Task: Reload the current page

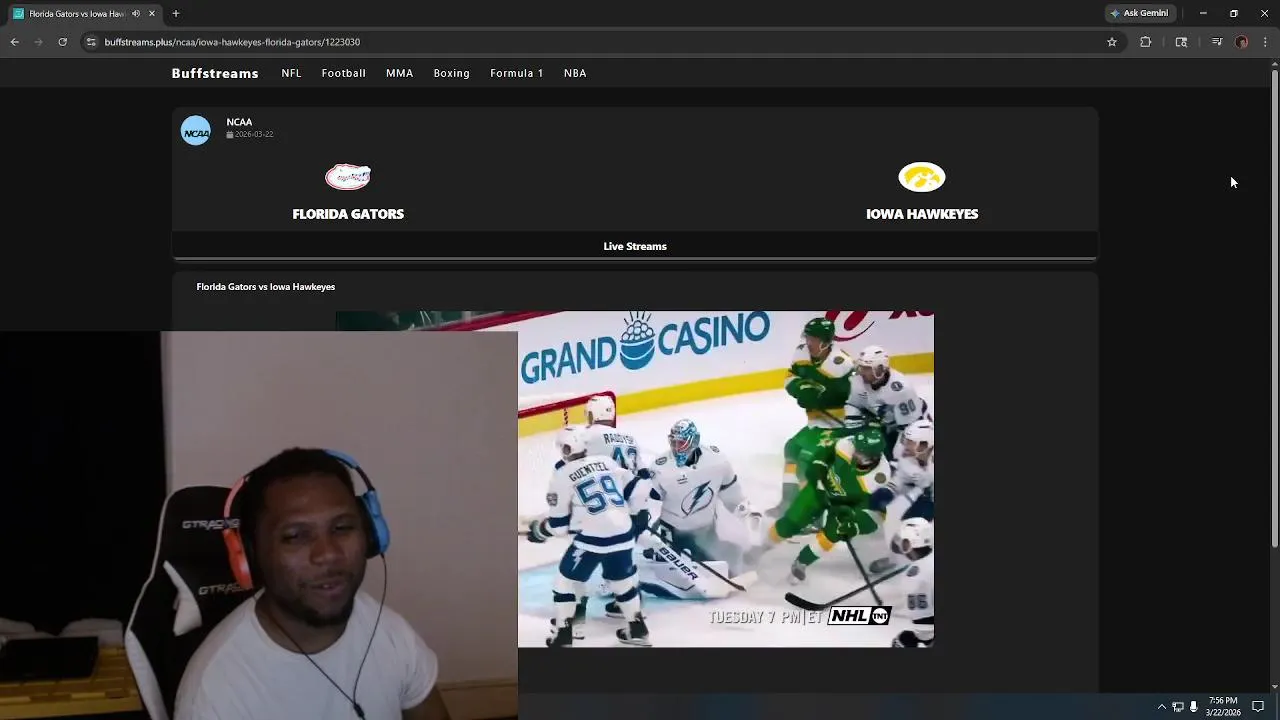Action: point(62,42)
